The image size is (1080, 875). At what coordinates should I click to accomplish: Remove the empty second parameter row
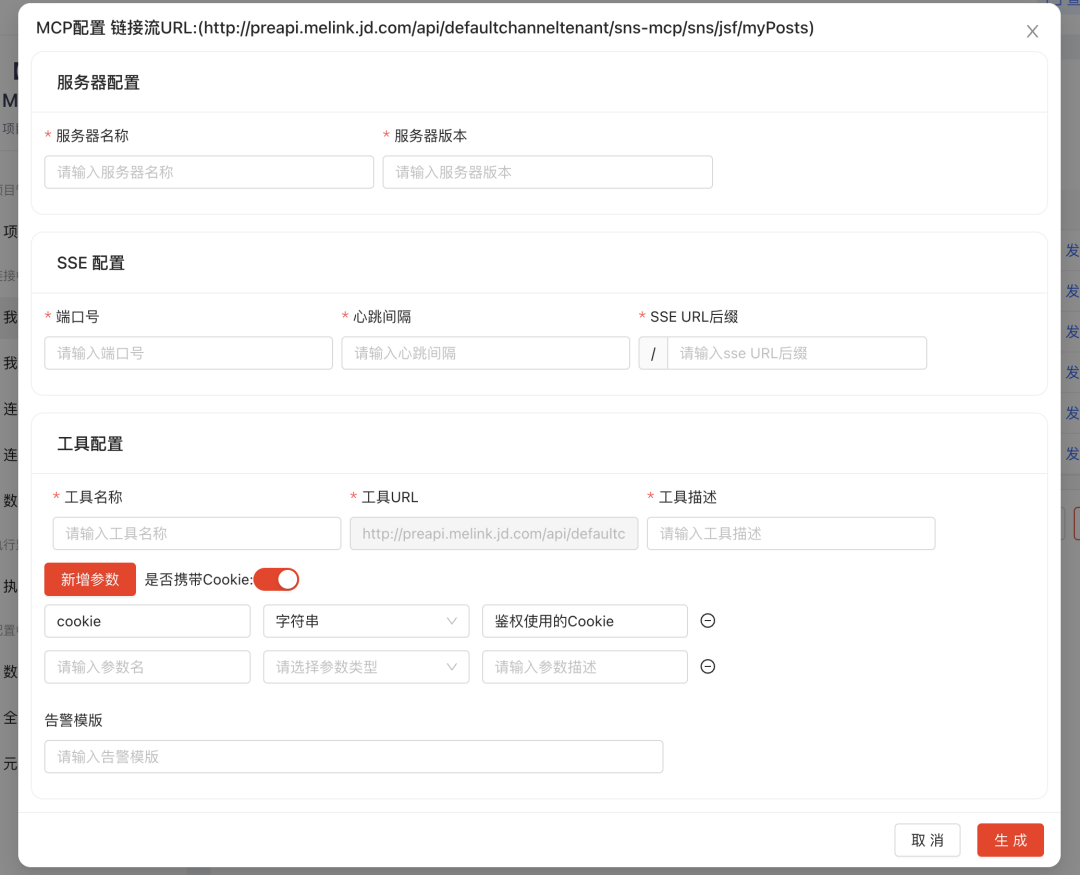(x=708, y=667)
